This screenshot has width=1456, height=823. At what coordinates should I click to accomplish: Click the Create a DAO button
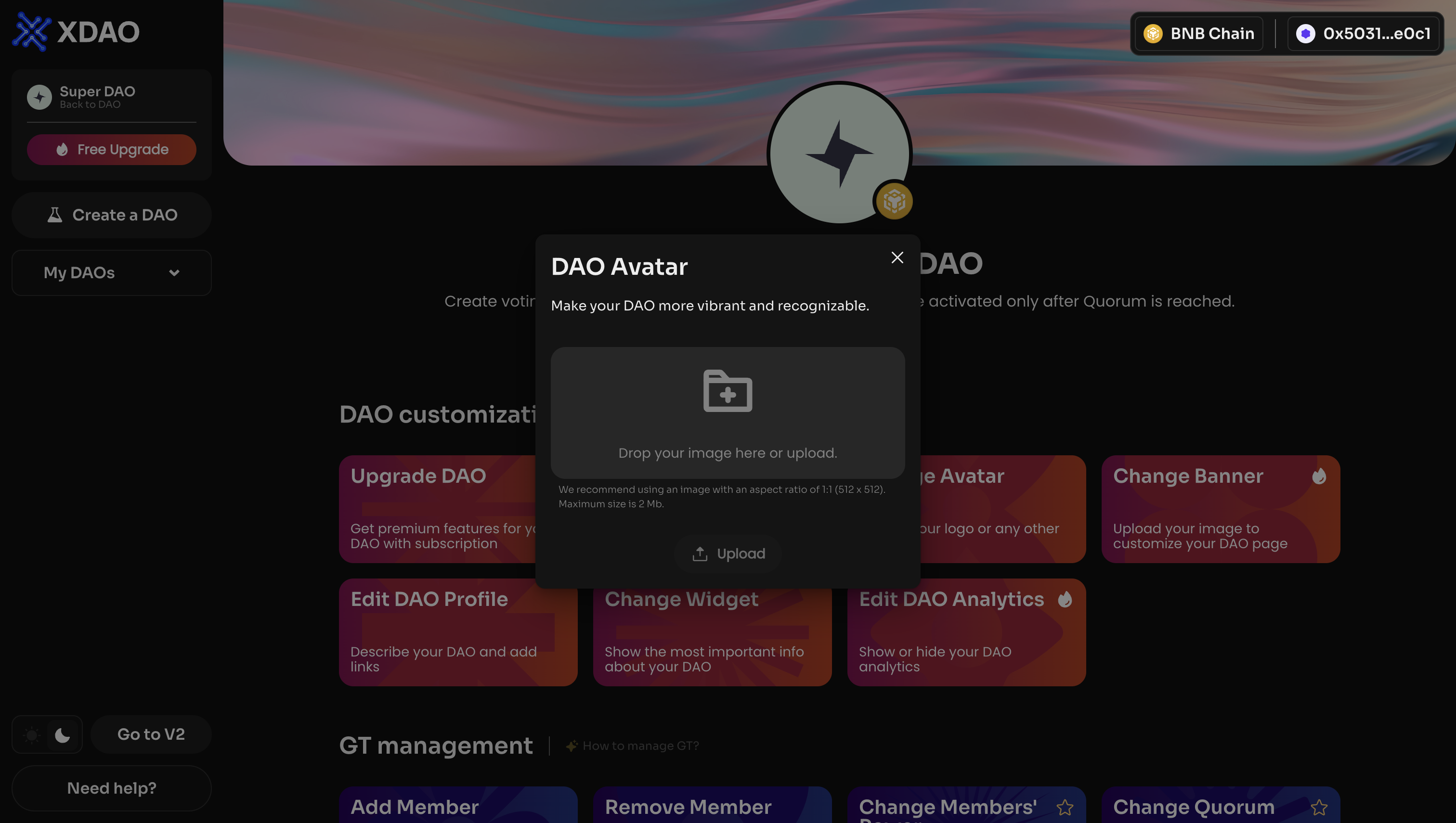tap(111, 215)
